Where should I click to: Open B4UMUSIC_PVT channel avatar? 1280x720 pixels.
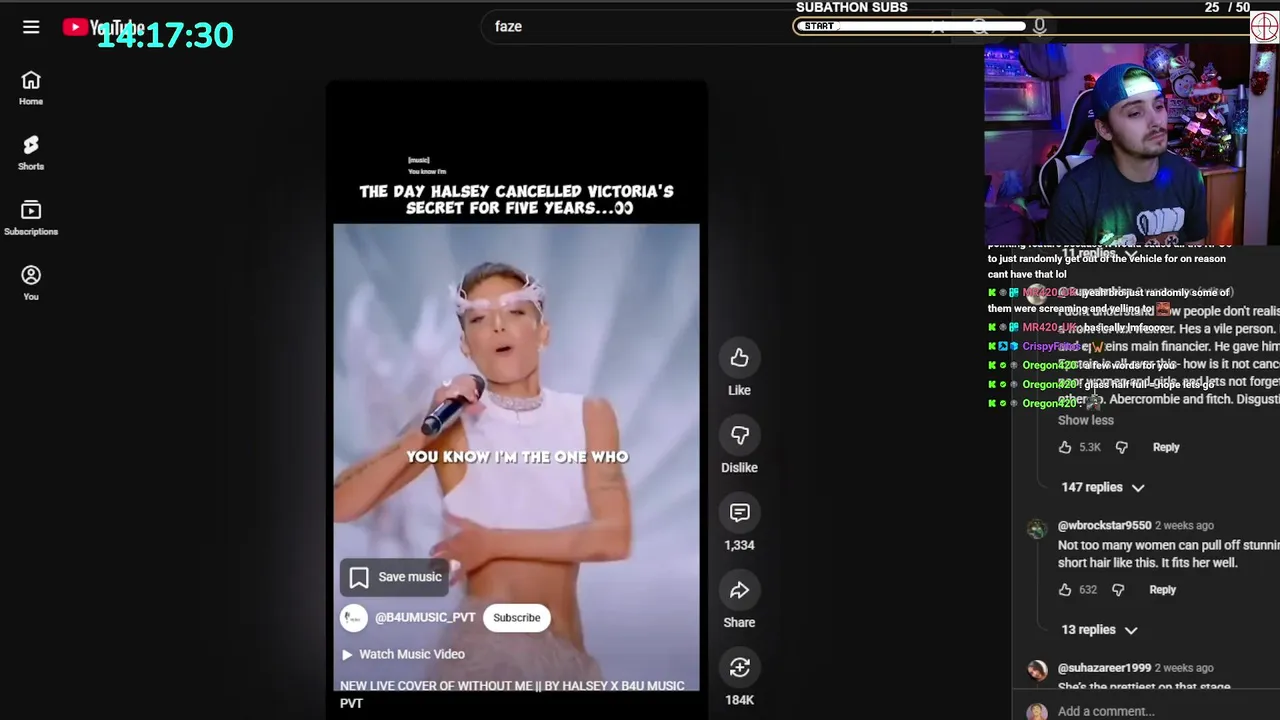(354, 618)
